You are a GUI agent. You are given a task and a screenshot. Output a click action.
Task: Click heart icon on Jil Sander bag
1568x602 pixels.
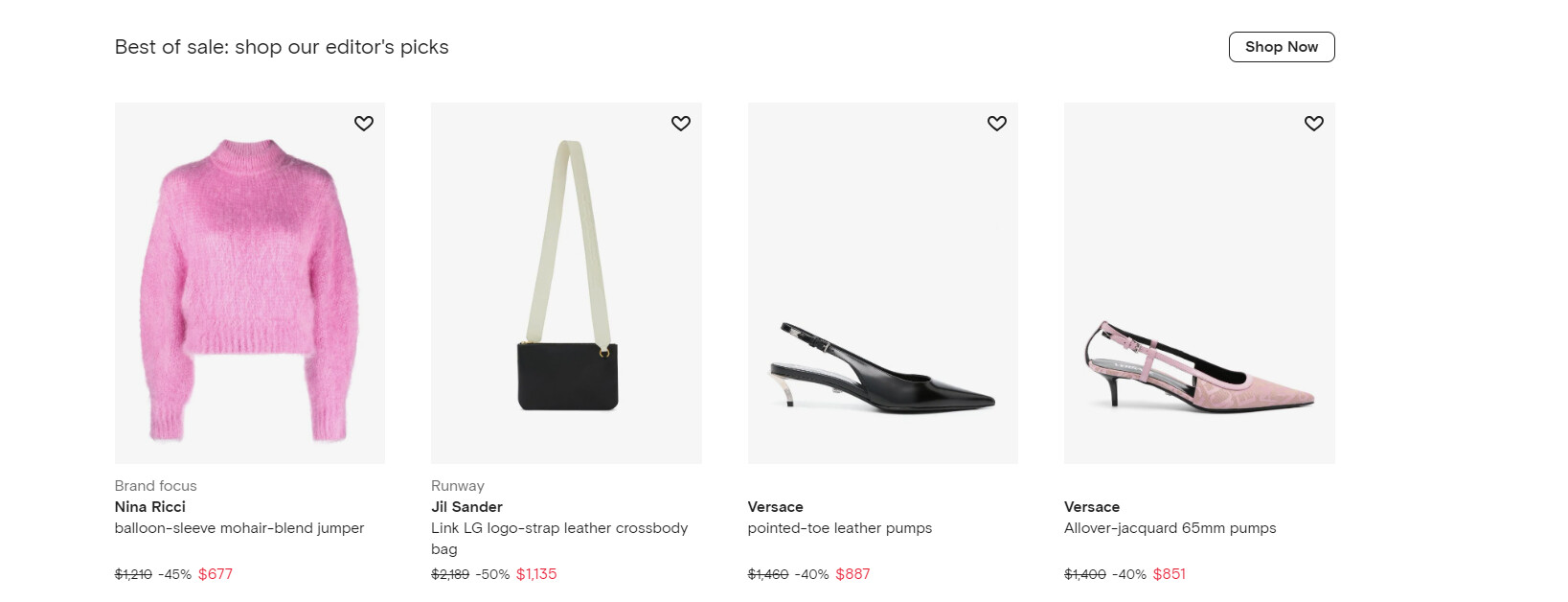681,124
